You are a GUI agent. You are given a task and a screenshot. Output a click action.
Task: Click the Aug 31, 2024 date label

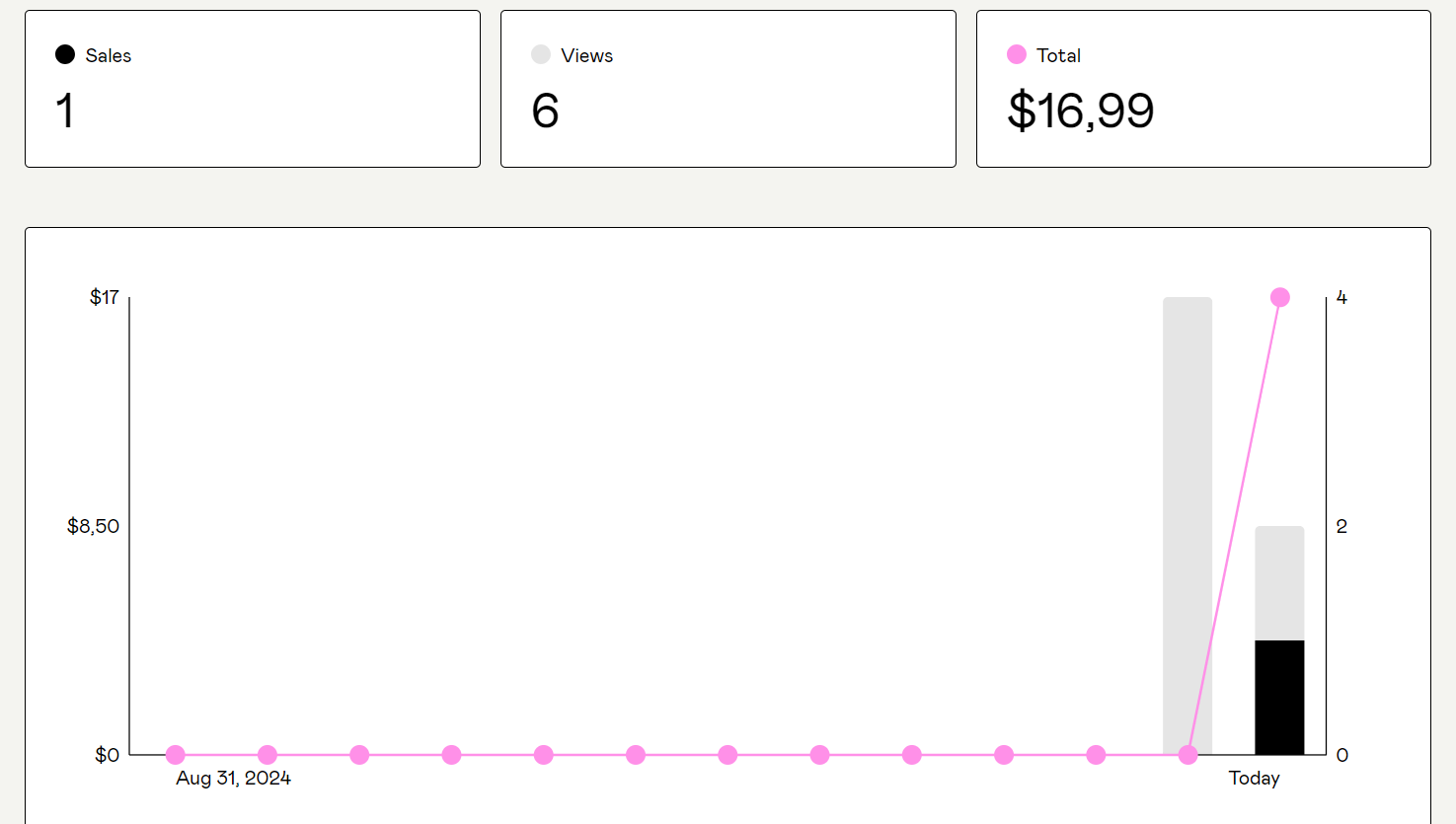(x=233, y=779)
